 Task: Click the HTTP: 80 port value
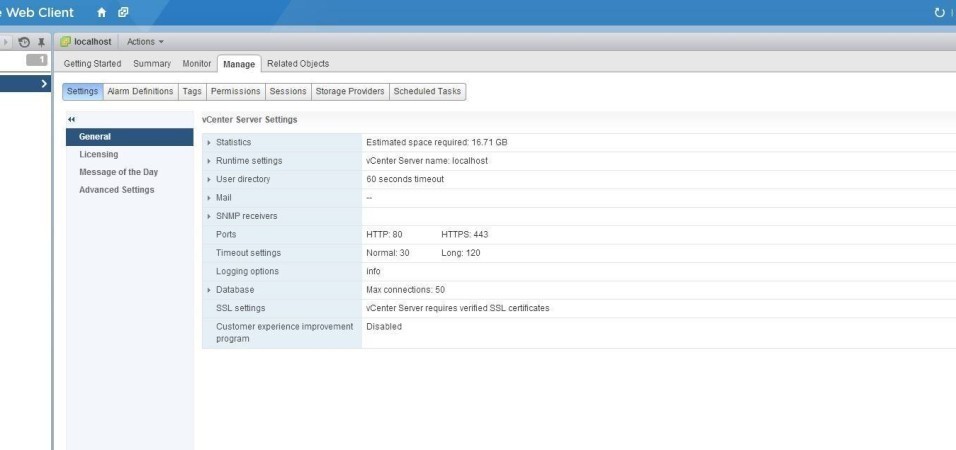click(x=384, y=235)
